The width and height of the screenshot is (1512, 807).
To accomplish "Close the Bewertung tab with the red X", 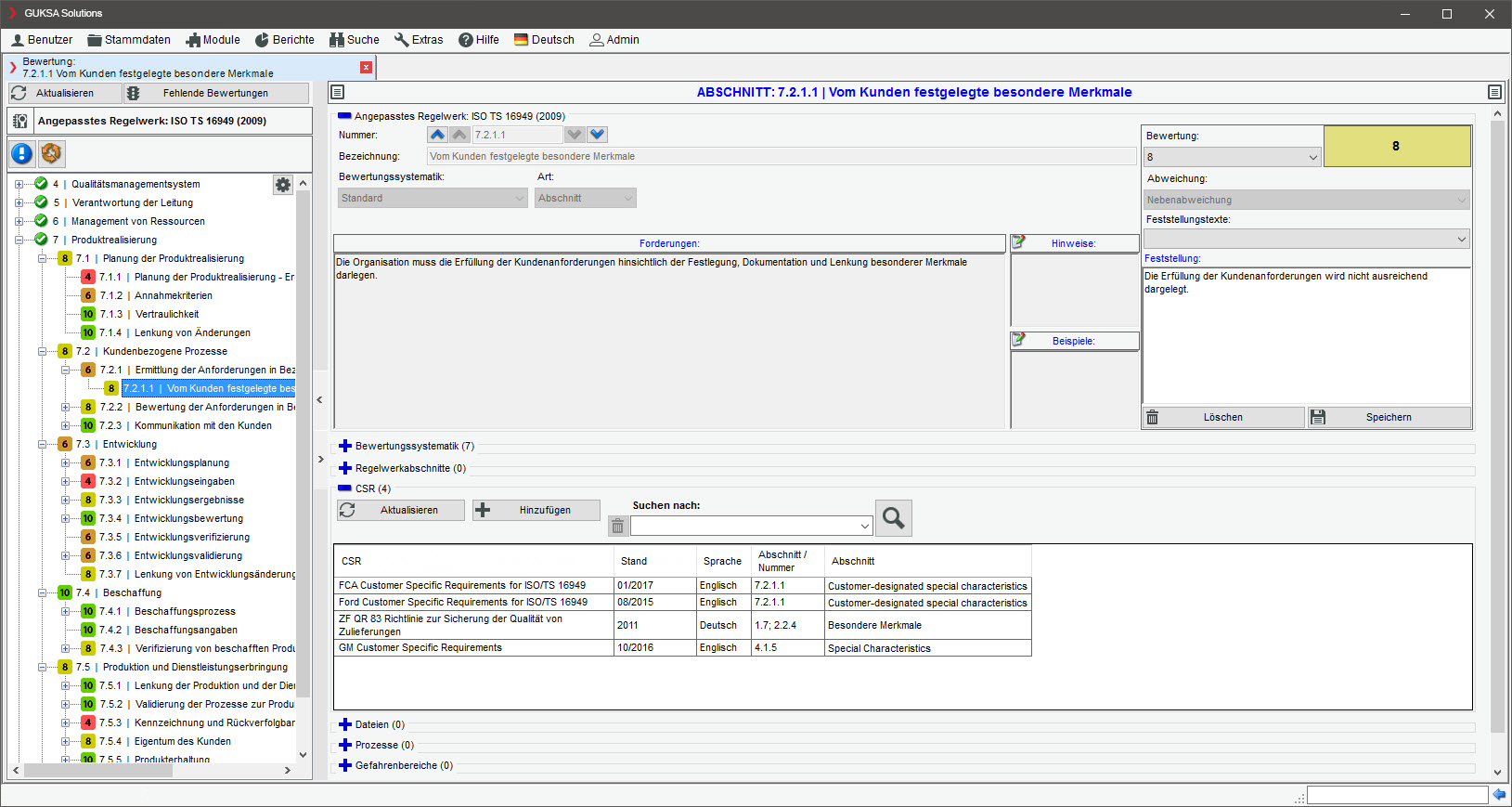I will pyautogui.click(x=367, y=67).
